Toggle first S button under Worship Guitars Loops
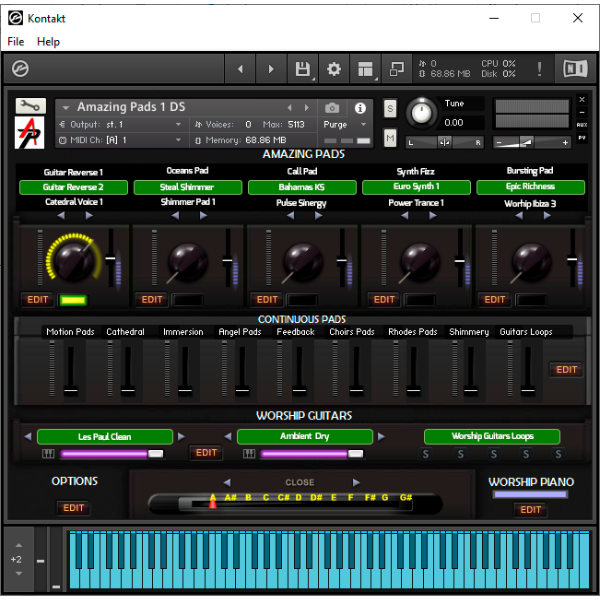Image resolution: width=600 pixels, height=600 pixels. pyautogui.click(x=426, y=454)
